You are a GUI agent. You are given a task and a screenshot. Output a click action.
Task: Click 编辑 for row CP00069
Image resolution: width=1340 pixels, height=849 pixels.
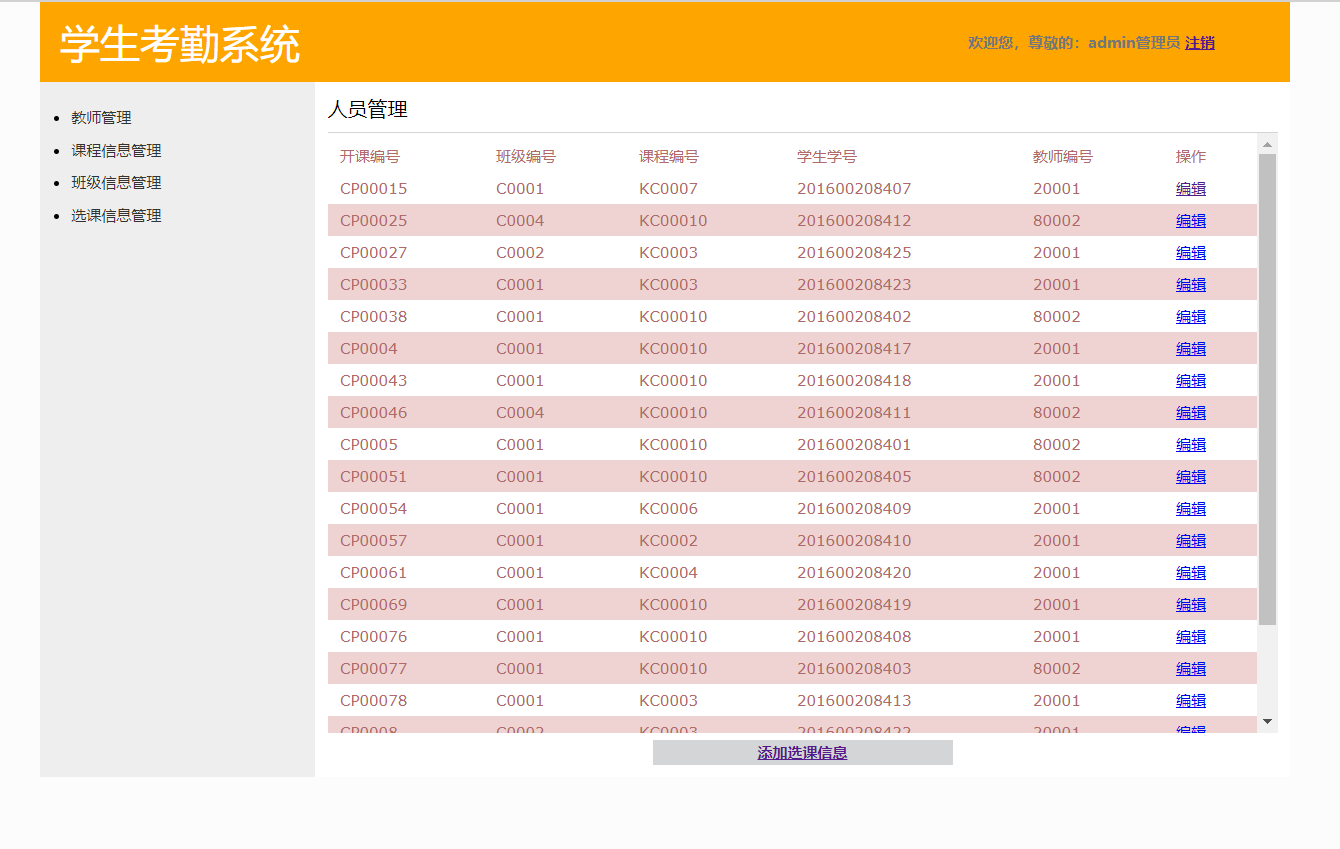(x=1191, y=605)
